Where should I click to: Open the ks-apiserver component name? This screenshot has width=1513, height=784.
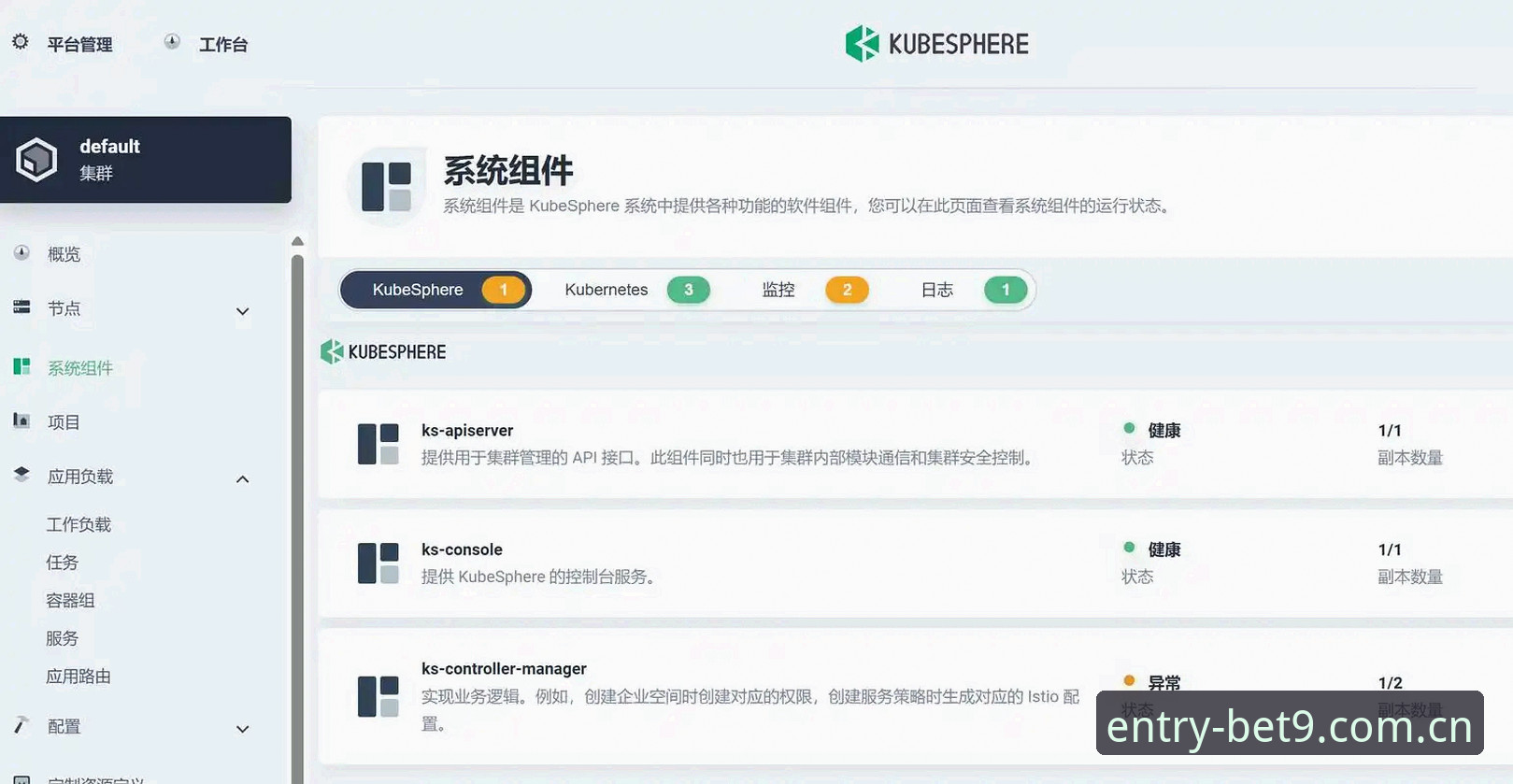(467, 431)
